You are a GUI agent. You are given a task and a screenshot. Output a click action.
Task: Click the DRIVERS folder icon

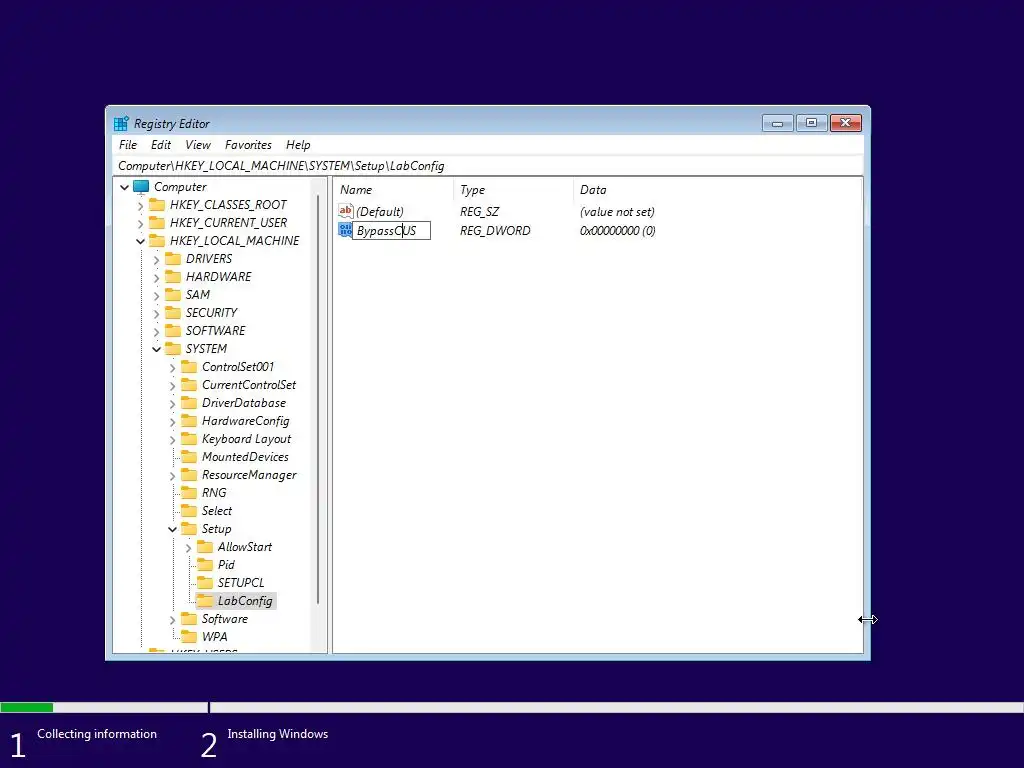click(173, 259)
